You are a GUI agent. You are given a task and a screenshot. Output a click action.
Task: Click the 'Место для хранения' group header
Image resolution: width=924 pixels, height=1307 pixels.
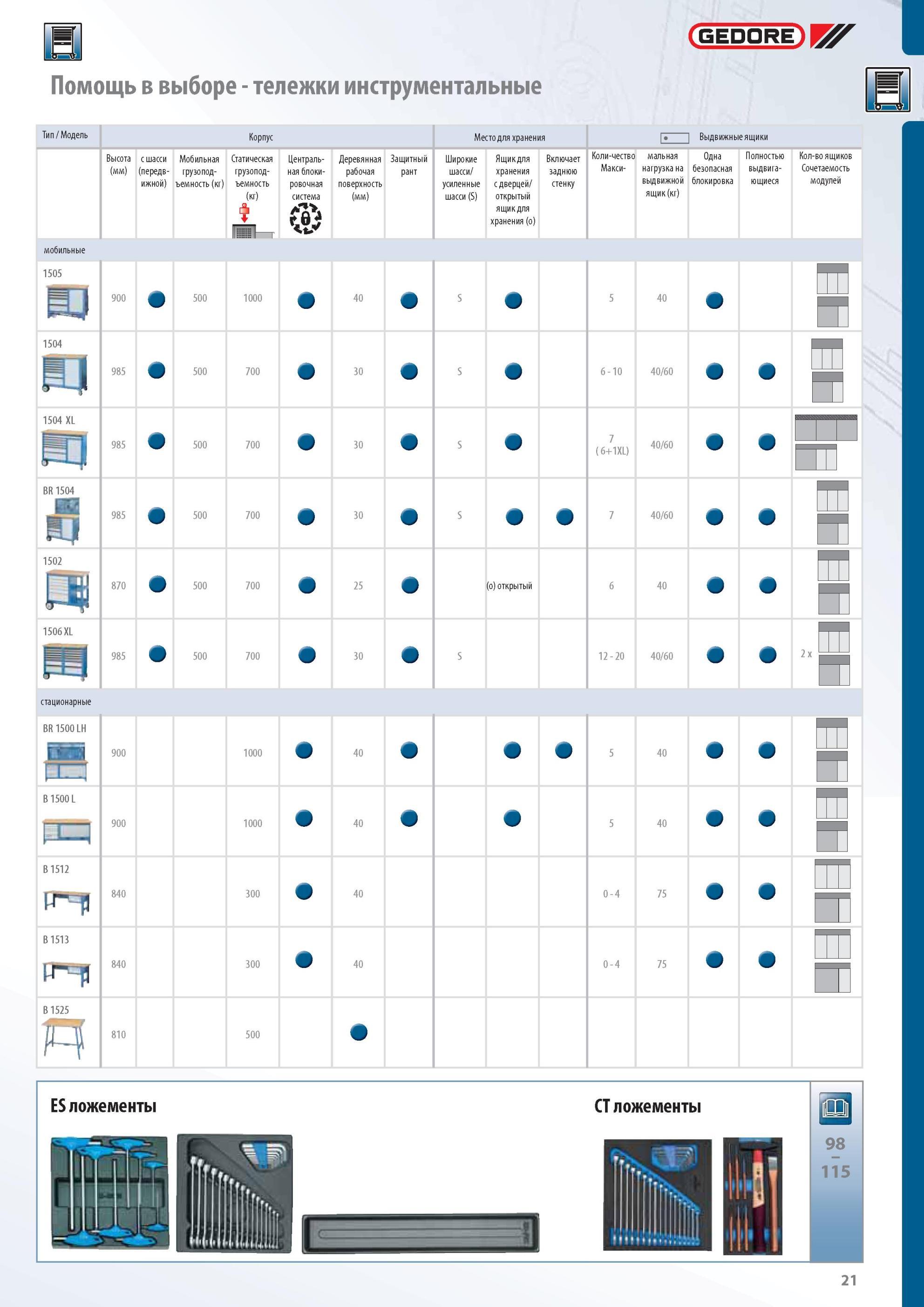tap(510, 138)
